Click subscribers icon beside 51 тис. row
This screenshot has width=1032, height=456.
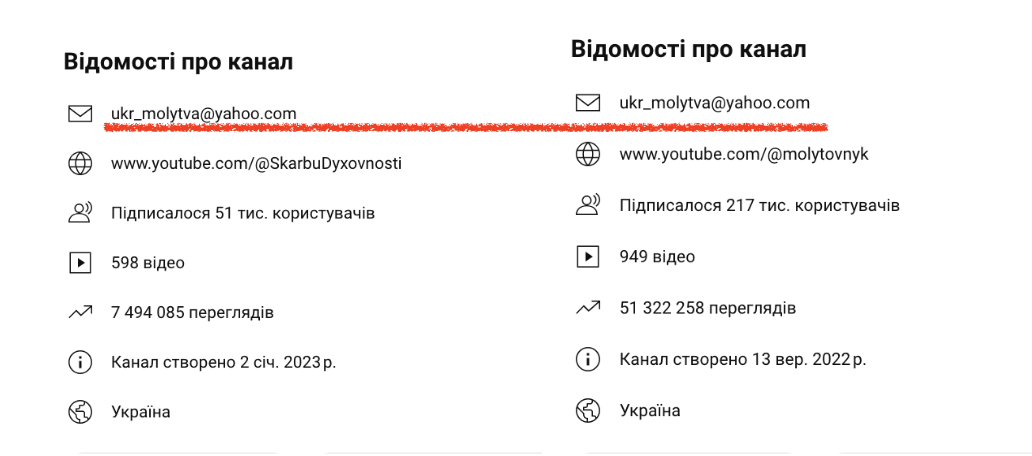[x=80, y=213]
